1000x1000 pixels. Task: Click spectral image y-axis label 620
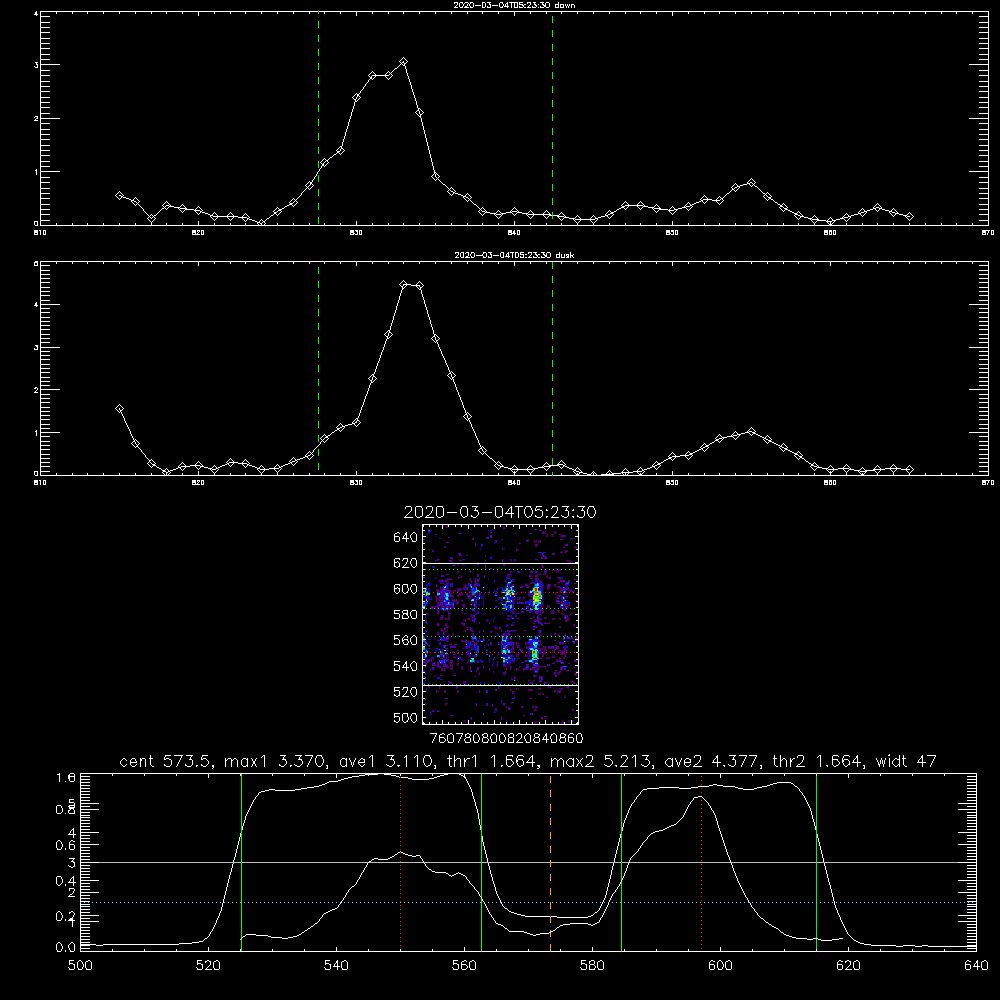click(x=405, y=563)
